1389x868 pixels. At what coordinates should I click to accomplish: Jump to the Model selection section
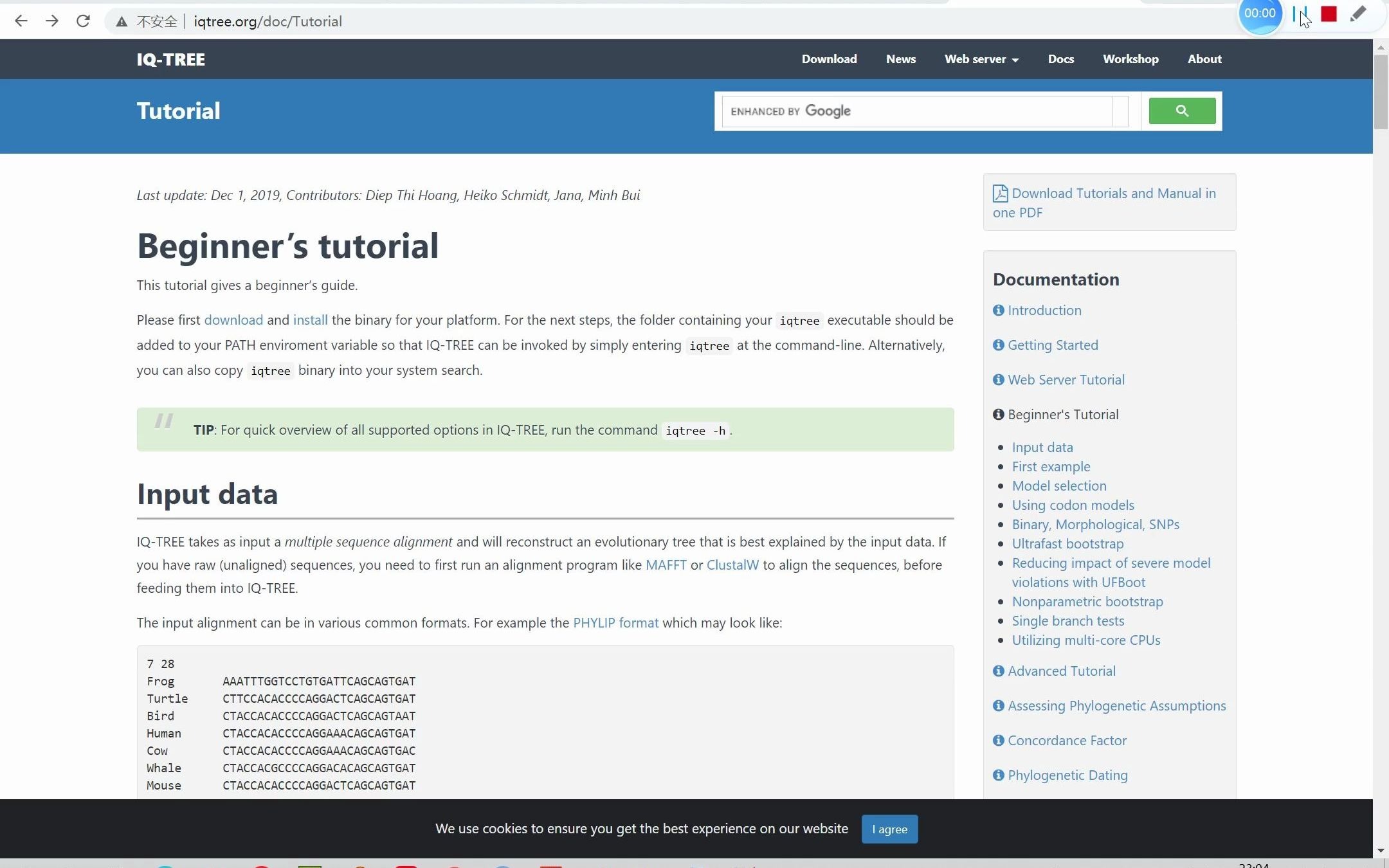[x=1059, y=486]
